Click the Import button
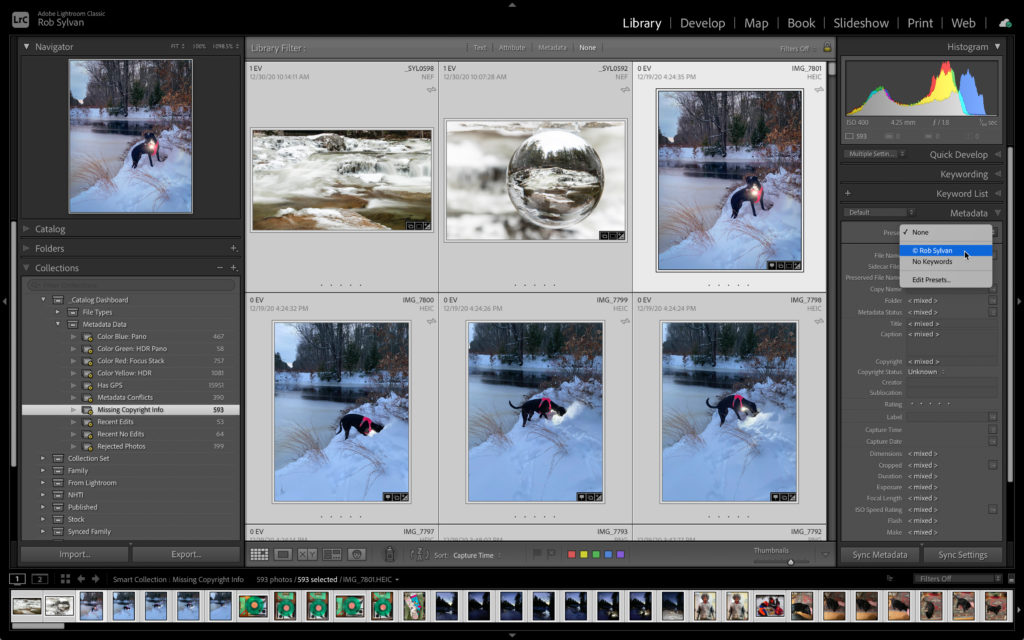 (75, 554)
